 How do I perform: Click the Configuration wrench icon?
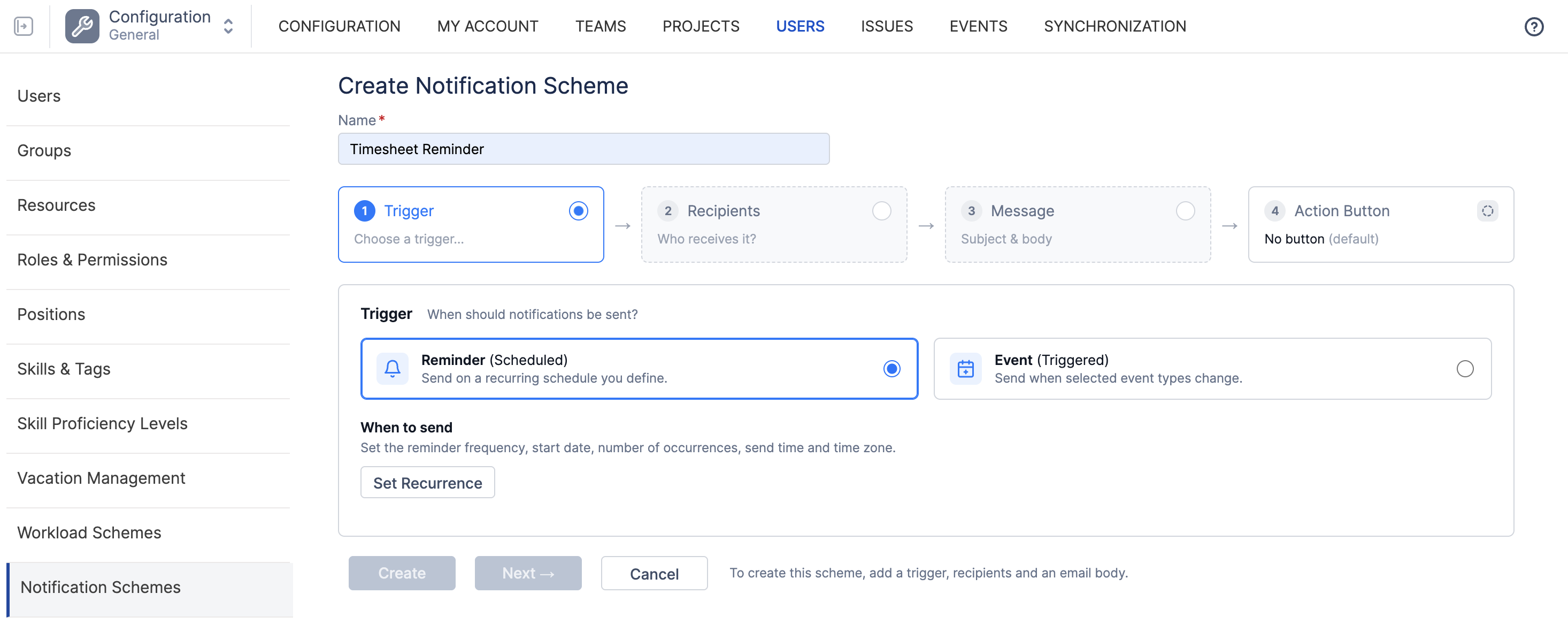pos(82,26)
